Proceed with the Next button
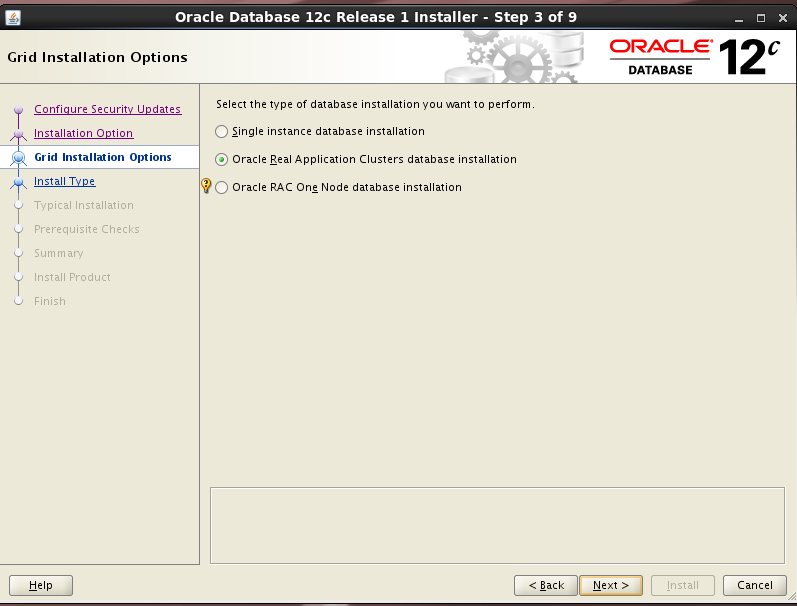The width and height of the screenshot is (797, 606). point(611,585)
